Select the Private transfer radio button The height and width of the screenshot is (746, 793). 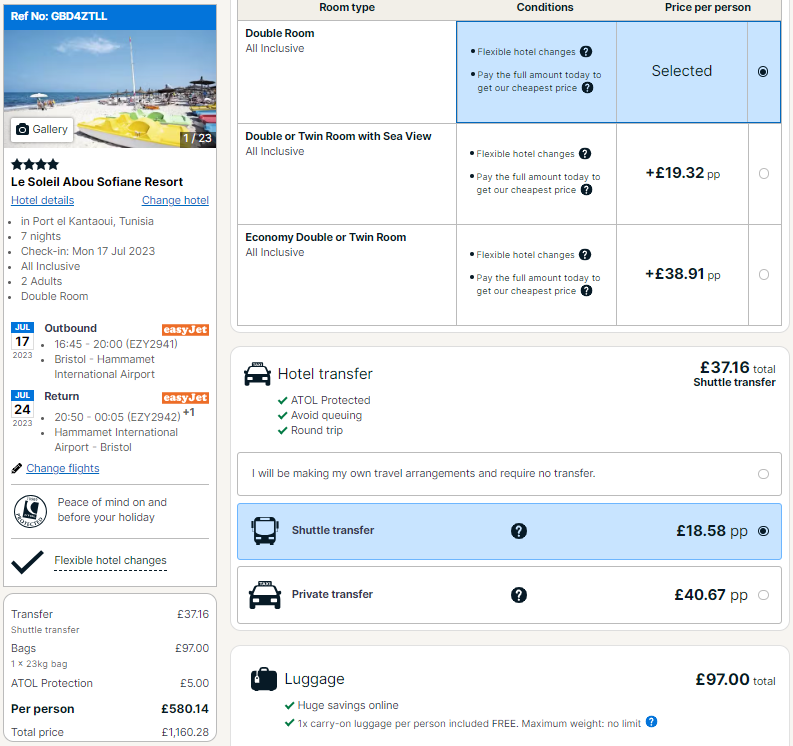point(763,595)
